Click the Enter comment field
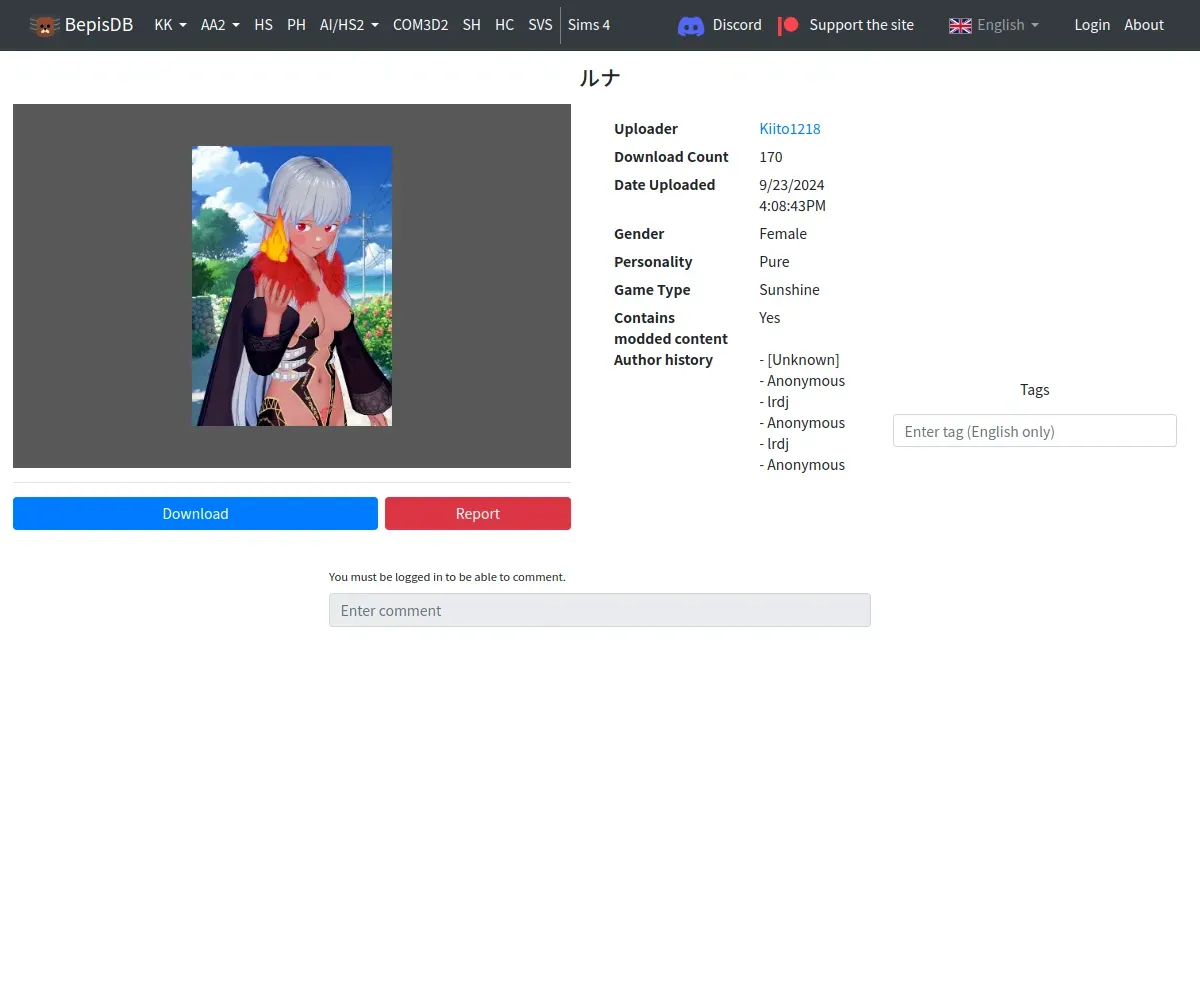The height and width of the screenshot is (1000, 1200). 600,610
